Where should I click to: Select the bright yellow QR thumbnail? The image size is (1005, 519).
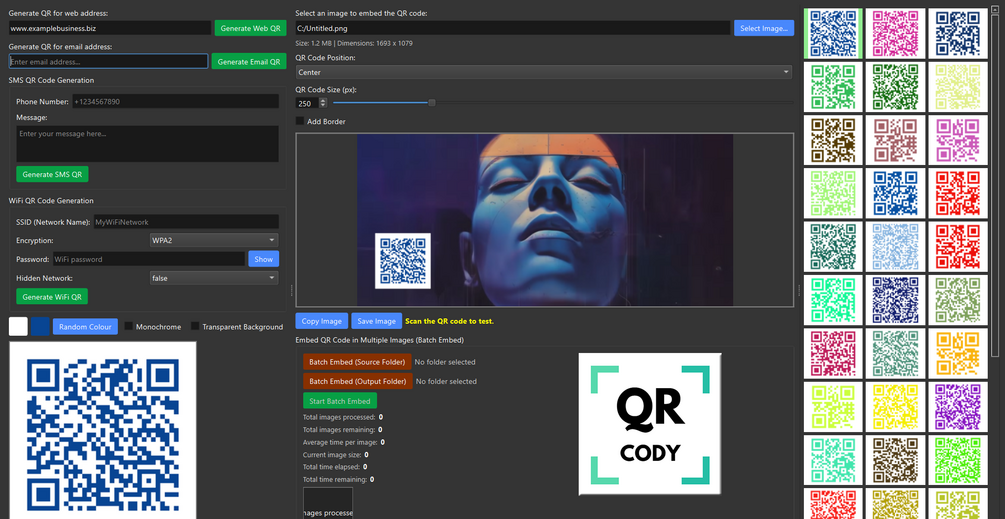click(895, 407)
